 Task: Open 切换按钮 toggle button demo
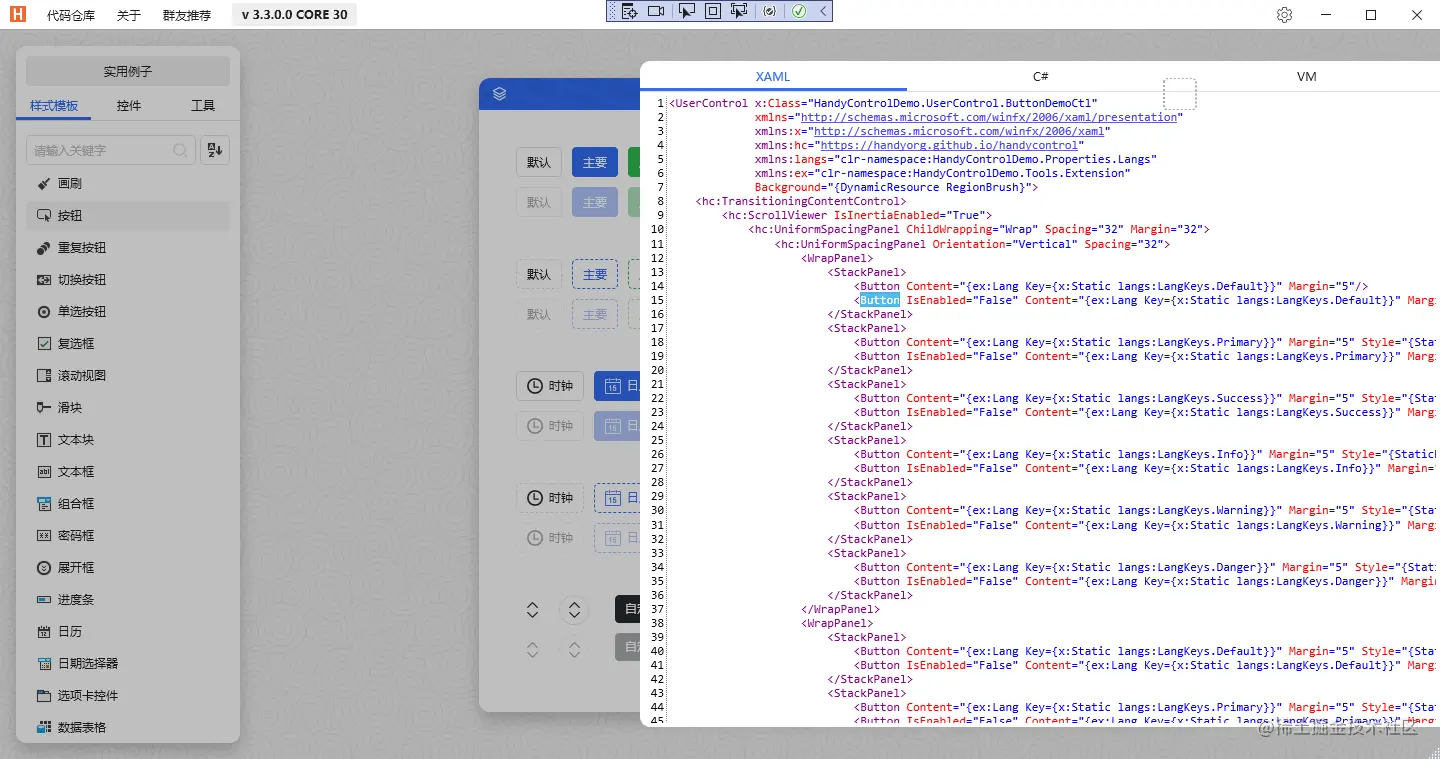pos(128,280)
